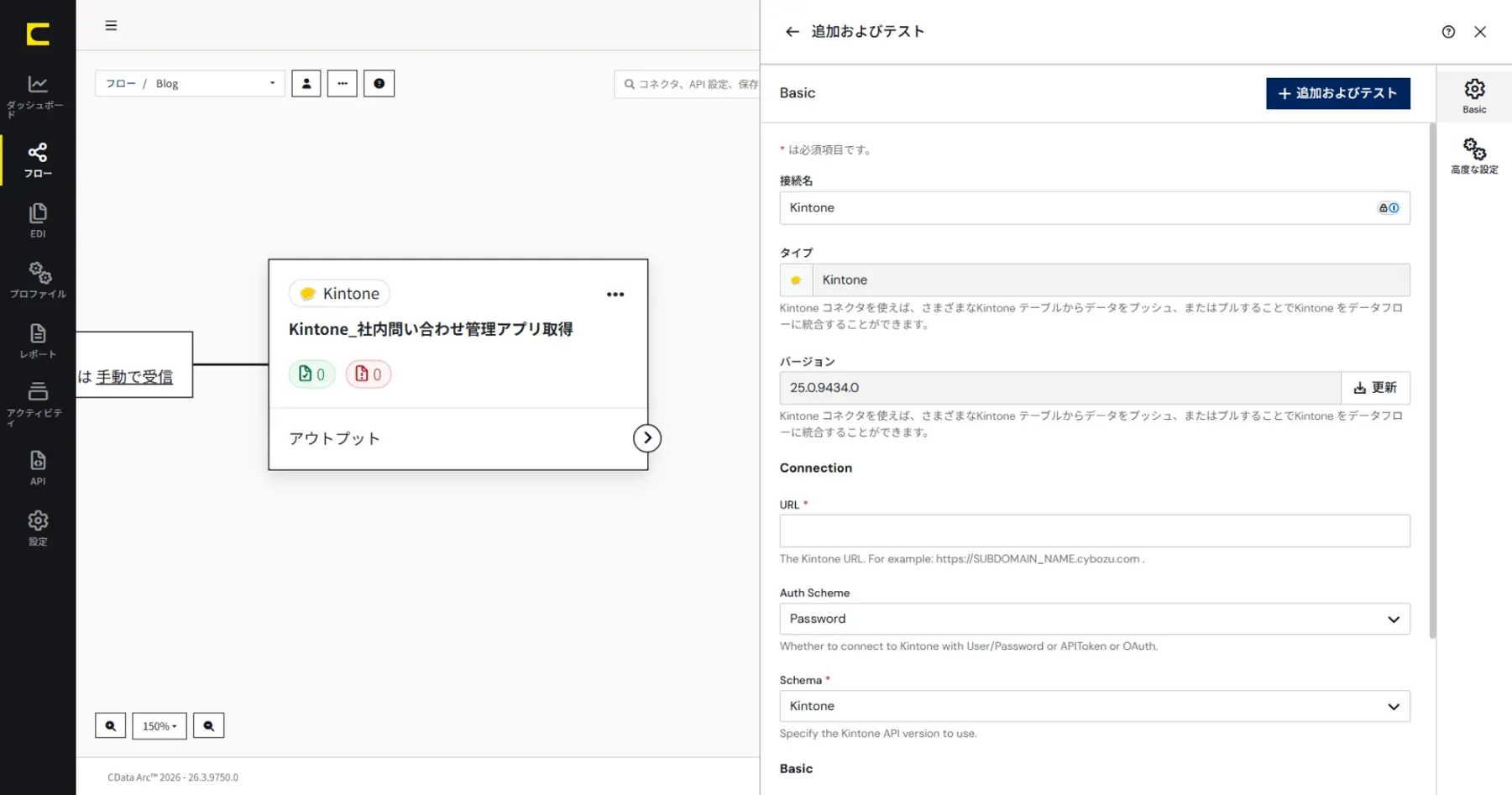Click the settings panel vertical scrollbar

click(1432, 381)
